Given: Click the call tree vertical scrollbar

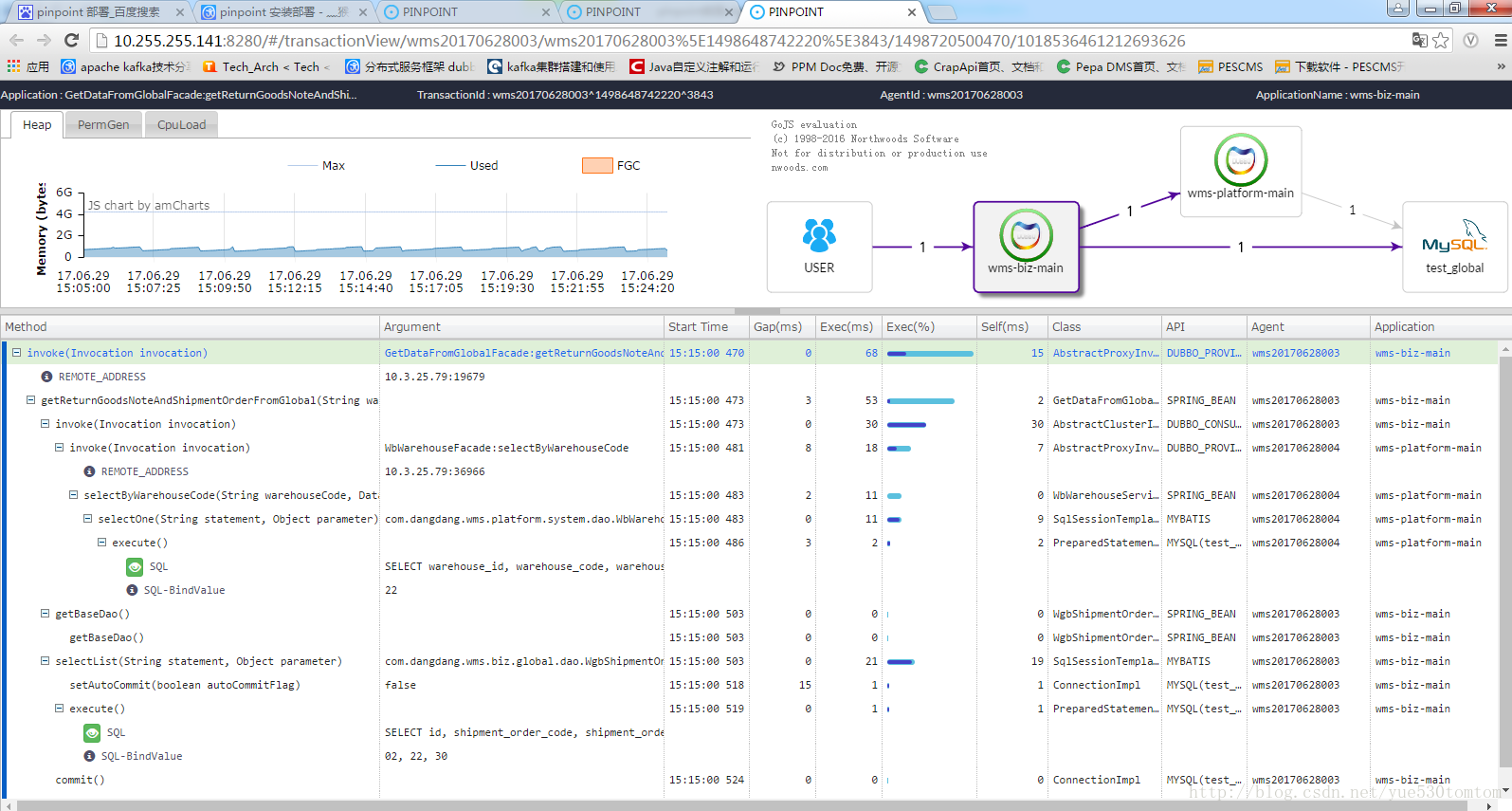Looking at the screenshot, I should tap(1505, 562).
